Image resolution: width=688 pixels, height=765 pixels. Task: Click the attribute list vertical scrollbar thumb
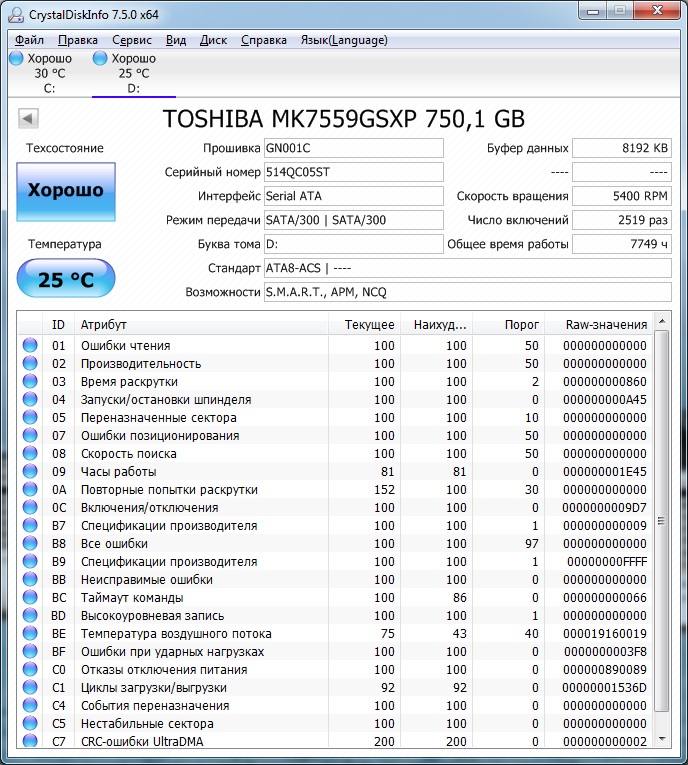click(662, 521)
